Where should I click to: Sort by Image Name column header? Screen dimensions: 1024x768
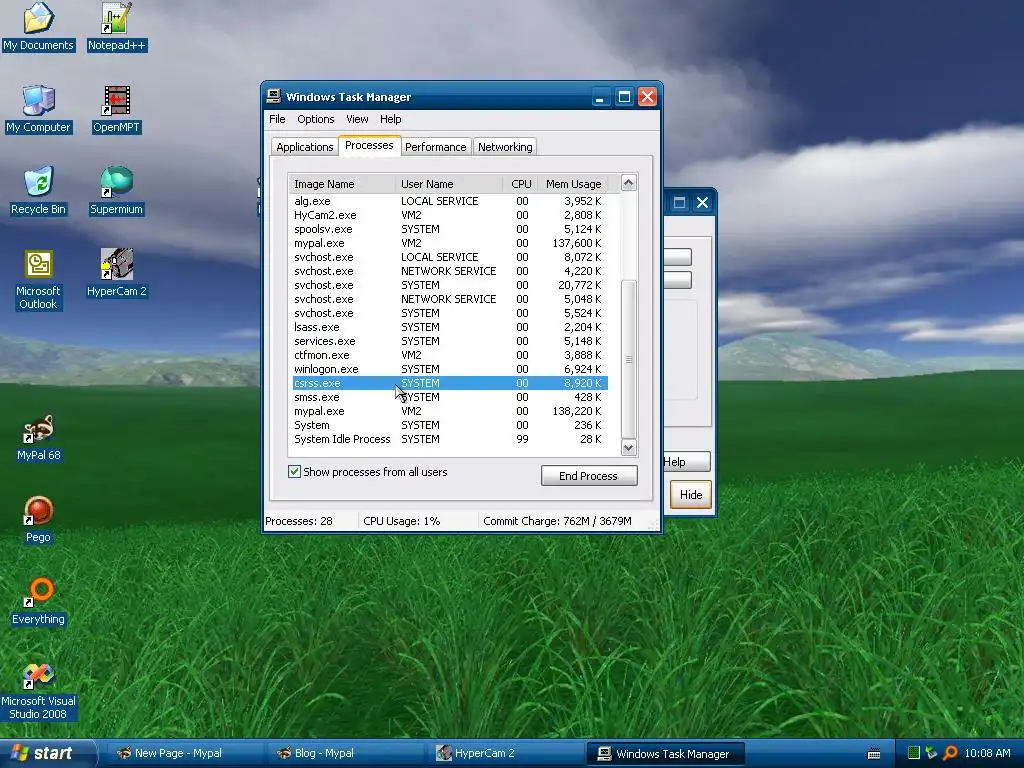tap(342, 184)
